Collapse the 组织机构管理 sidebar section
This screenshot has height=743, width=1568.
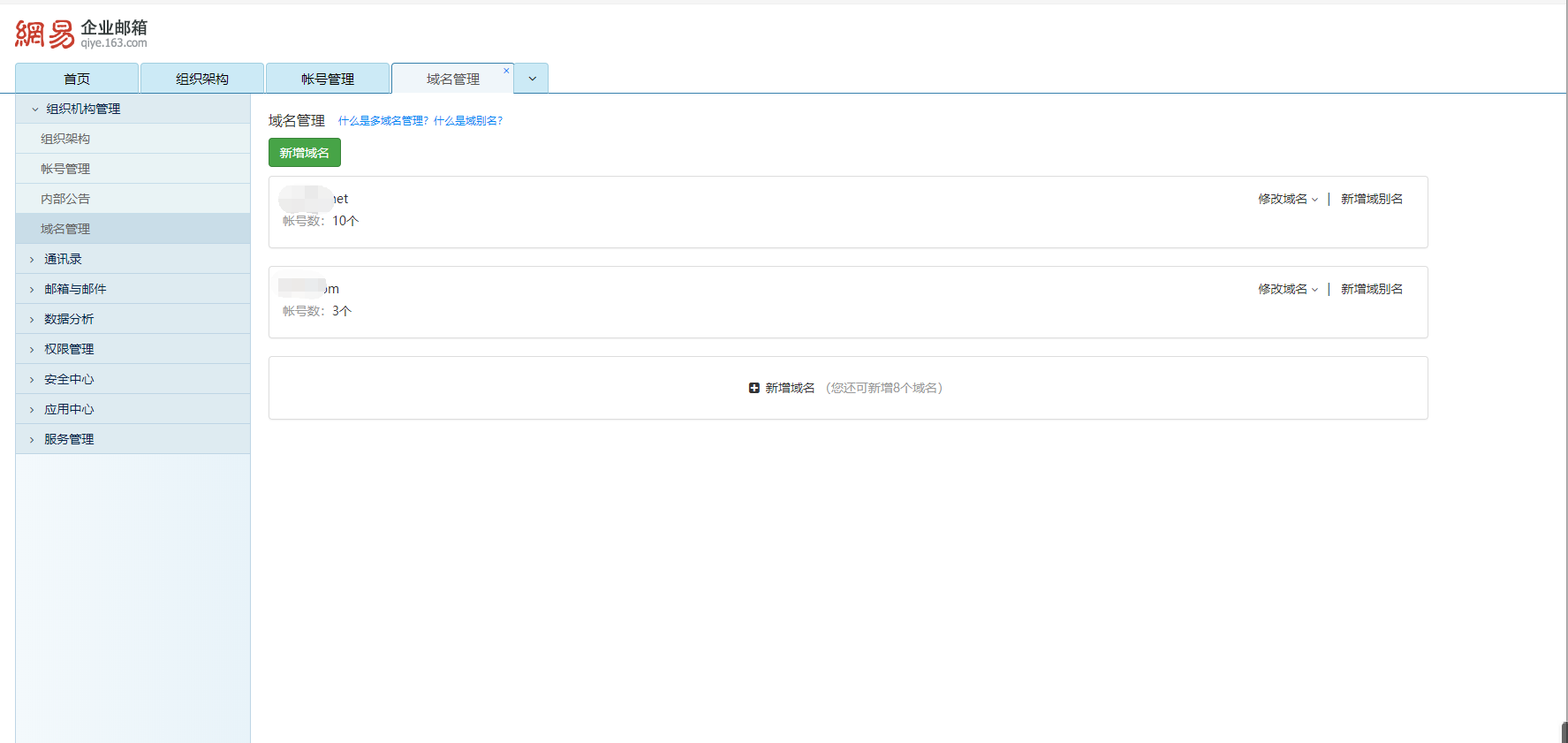pyautogui.click(x=83, y=109)
